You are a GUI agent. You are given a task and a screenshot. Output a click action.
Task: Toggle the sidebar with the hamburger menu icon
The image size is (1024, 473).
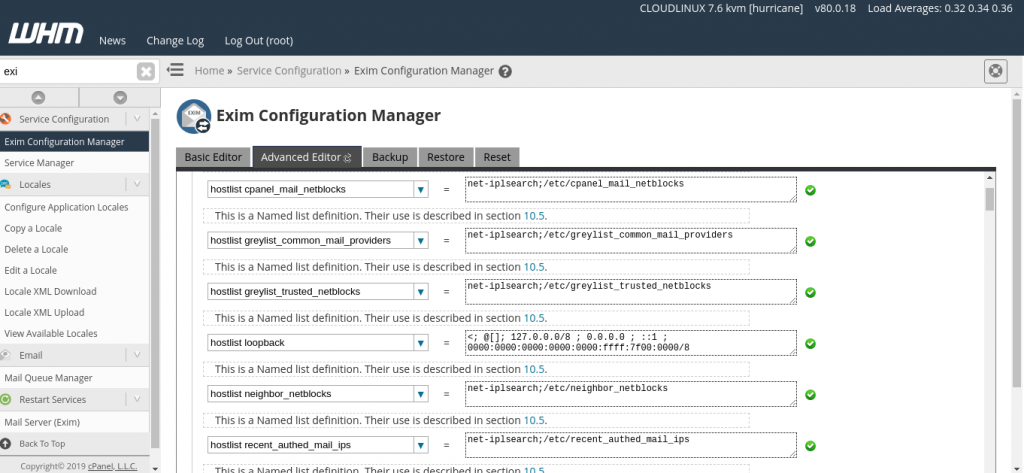175,70
